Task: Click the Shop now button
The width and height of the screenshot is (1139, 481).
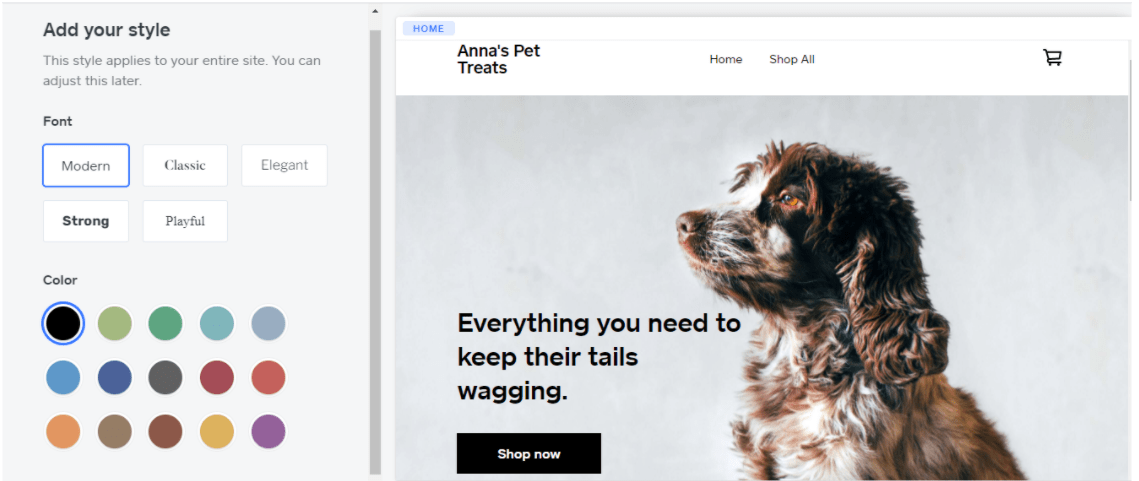Action: pos(529,453)
